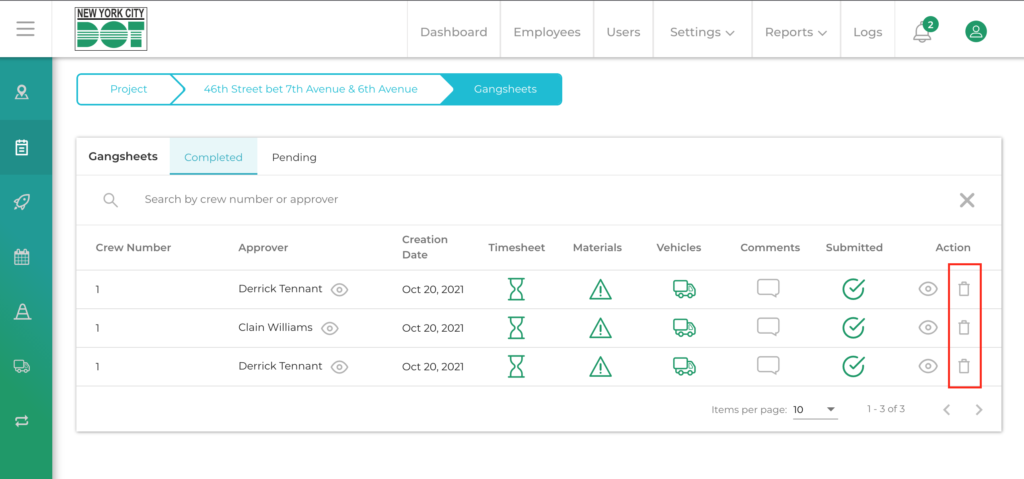
Task: Delete the Clain Williams gangsheet row
Action: (964, 328)
